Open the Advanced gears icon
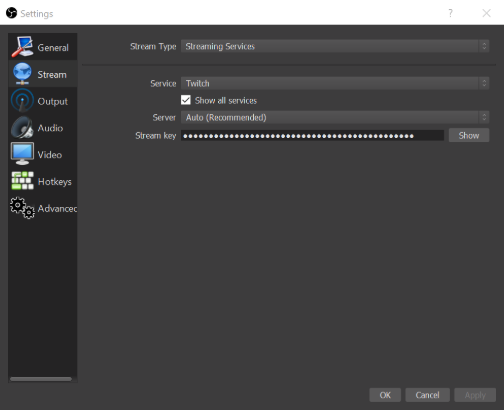Image resolution: width=504 pixels, height=410 pixels. [22, 208]
